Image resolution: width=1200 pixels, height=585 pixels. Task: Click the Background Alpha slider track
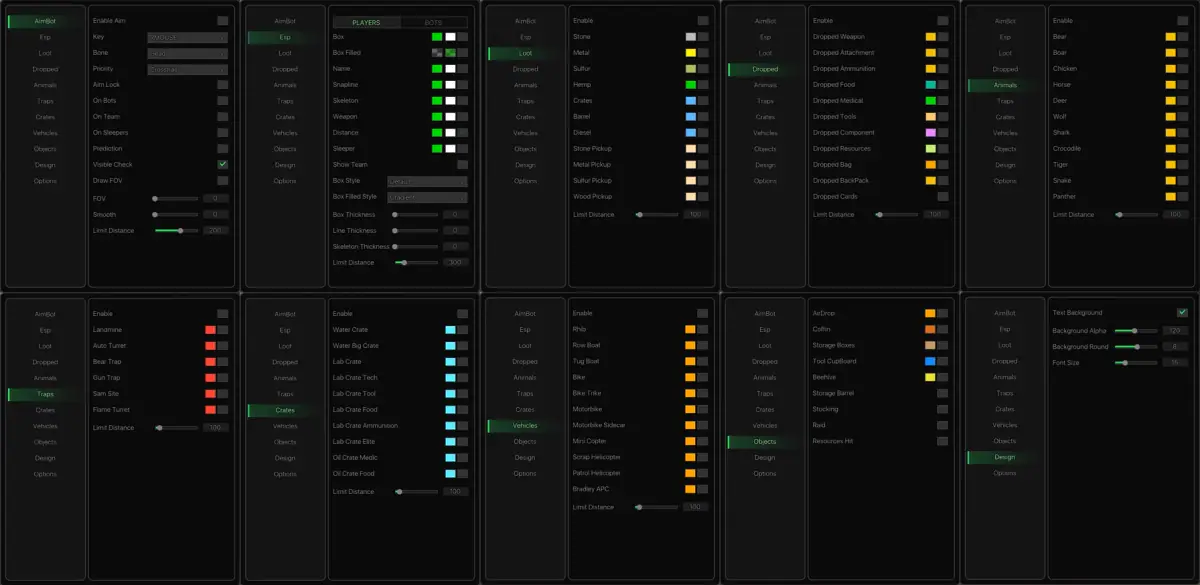pos(1136,330)
